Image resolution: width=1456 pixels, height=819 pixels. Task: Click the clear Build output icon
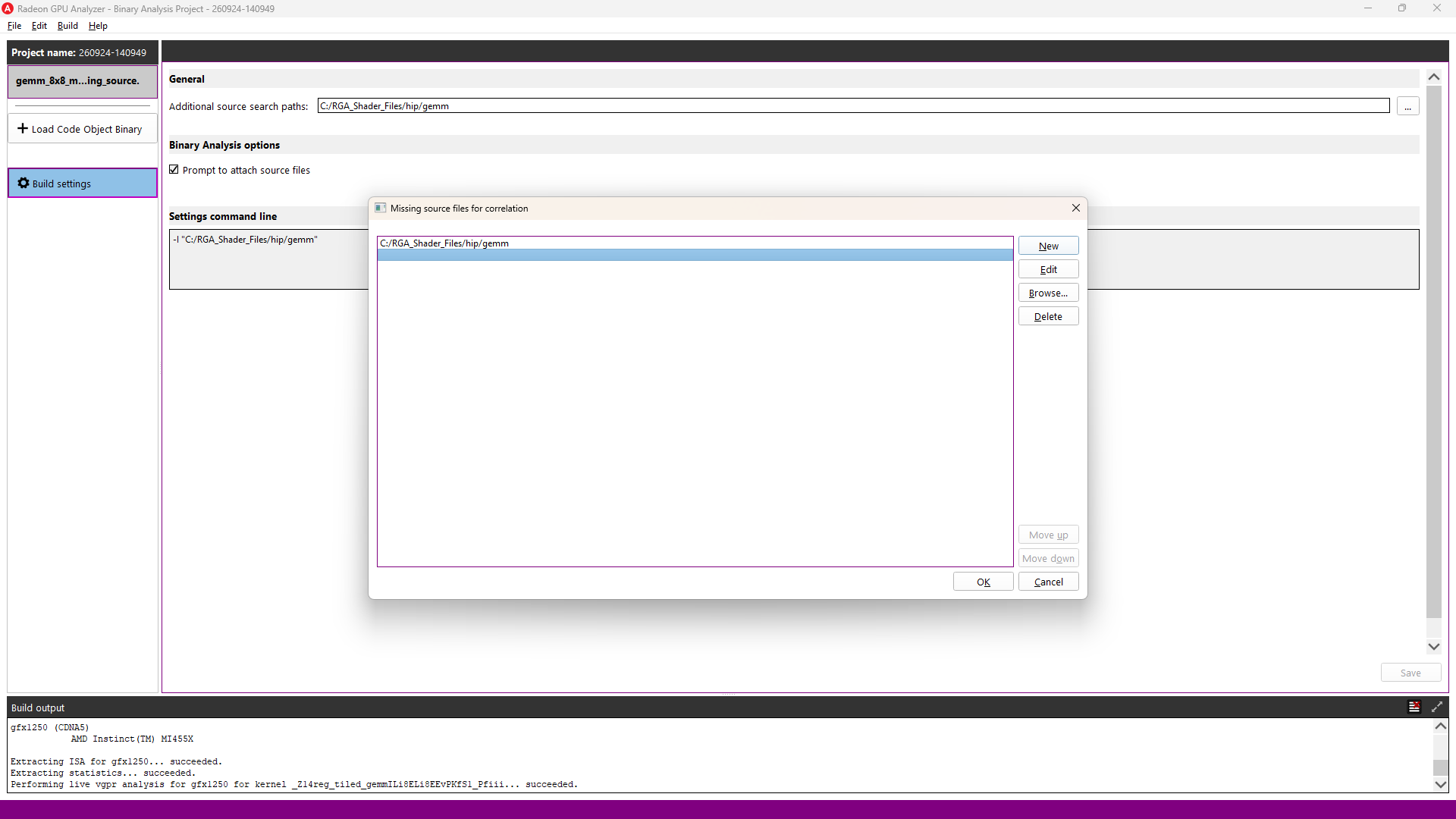[1414, 707]
